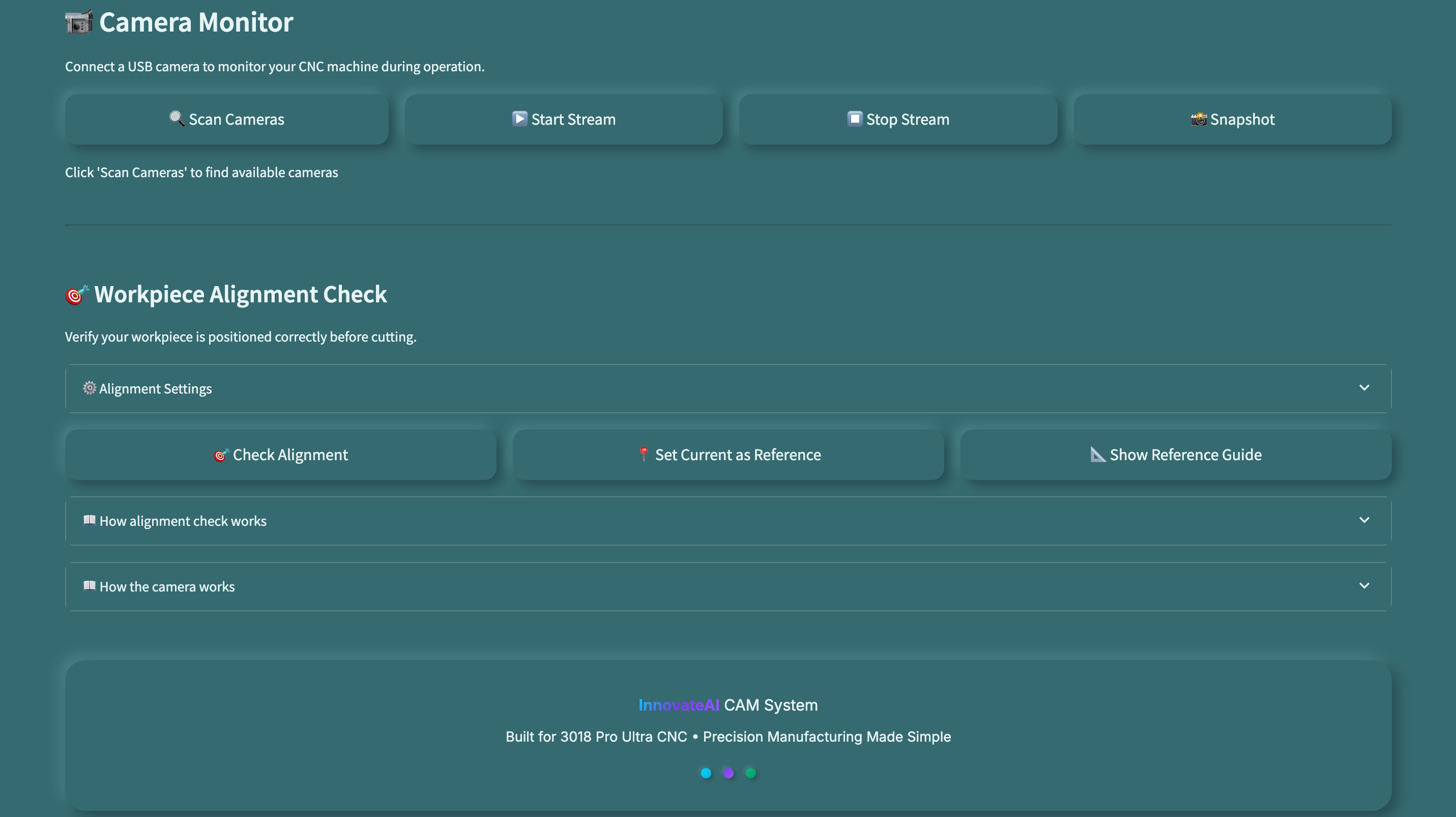Click the book icon next to How alignment check works

pyautogui.click(x=90, y=520)
